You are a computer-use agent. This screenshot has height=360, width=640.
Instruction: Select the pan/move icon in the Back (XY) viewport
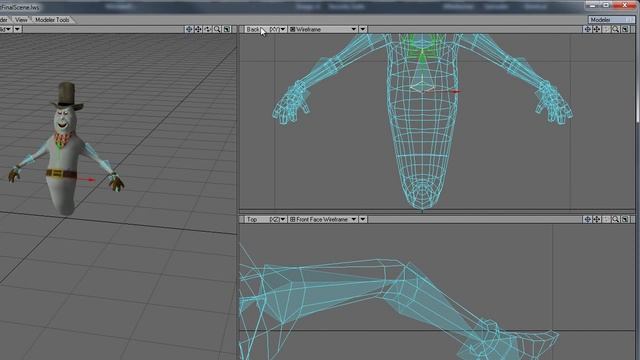[597, 29]
